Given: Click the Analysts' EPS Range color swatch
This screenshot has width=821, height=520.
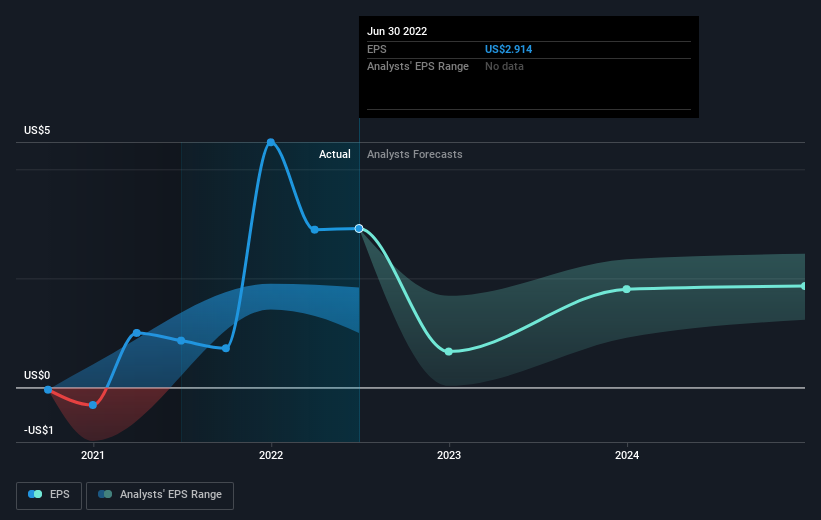Looking at the screenshot, I should 105,494.
